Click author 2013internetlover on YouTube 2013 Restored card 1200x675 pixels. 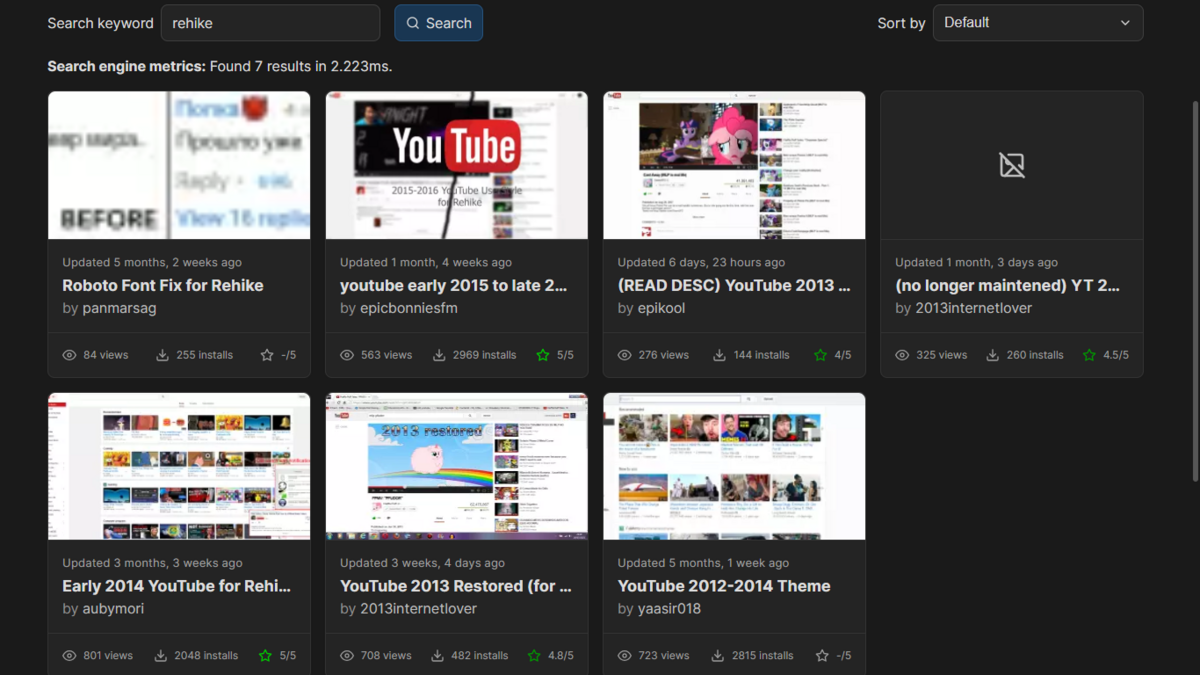[418, 609]
